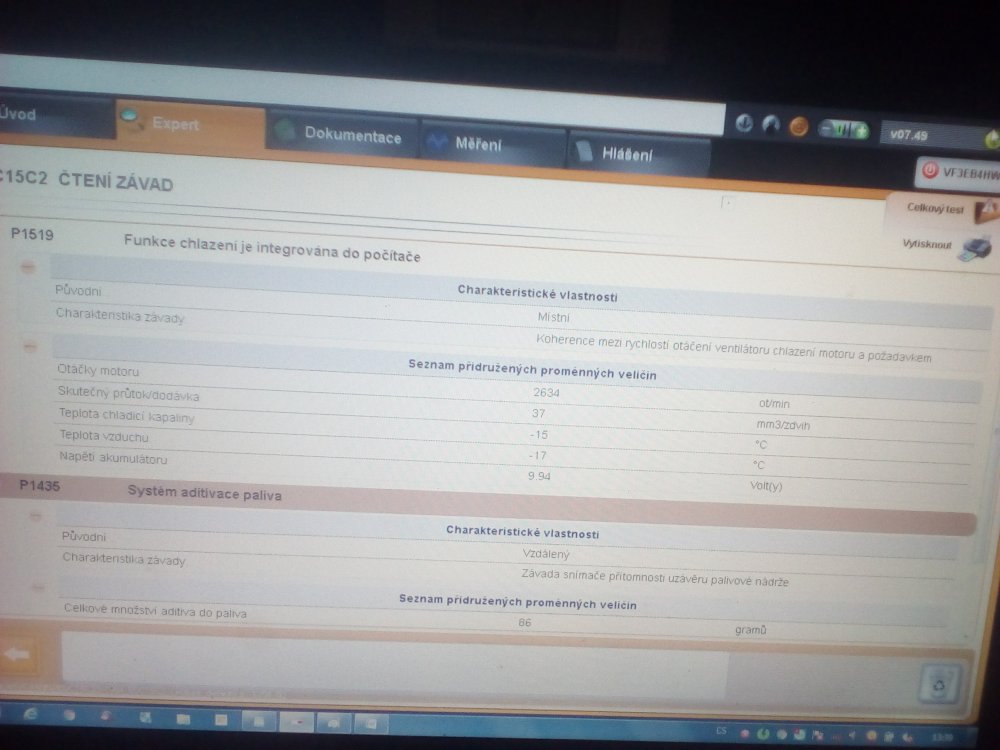Click the orange round icon in top bar
Screen dimensions: 1000x750
pyautogui.click(x=799, y=127)
